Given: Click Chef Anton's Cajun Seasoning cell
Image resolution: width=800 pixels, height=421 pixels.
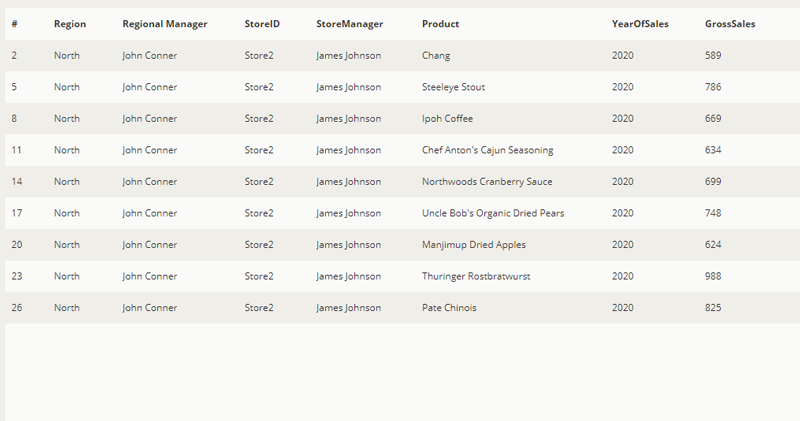Looking at the screenshot, I should (487, 150).
